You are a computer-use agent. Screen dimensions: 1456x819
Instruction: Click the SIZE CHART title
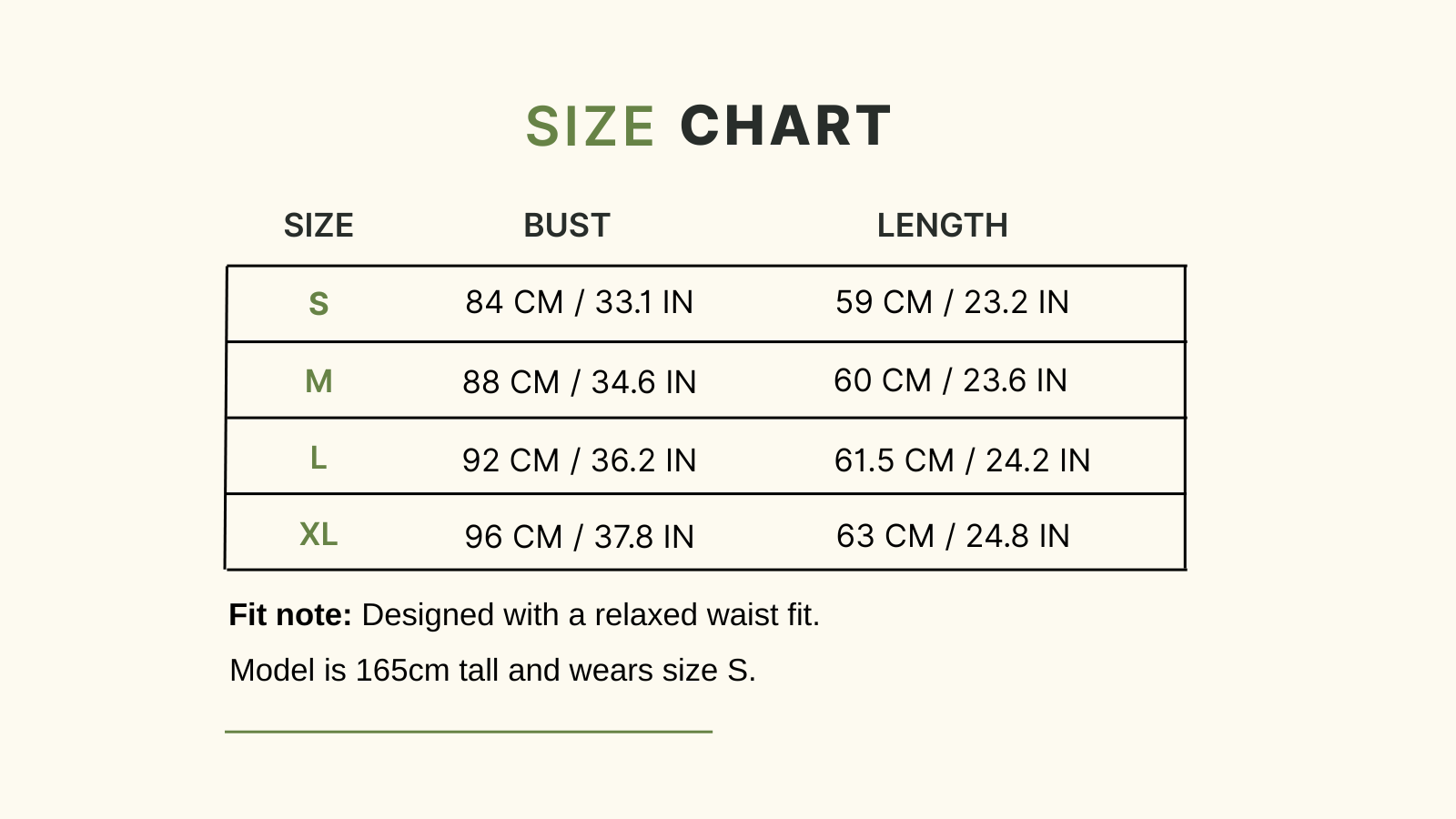click(709, 126)
